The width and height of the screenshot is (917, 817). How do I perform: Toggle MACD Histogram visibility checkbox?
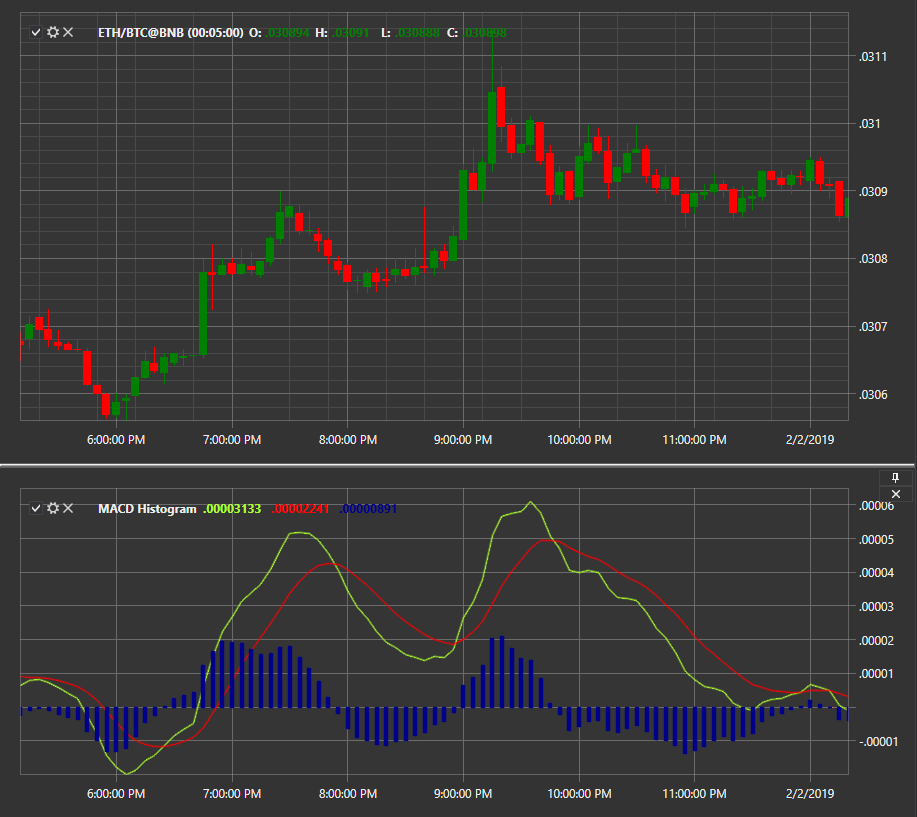(36, 508)
